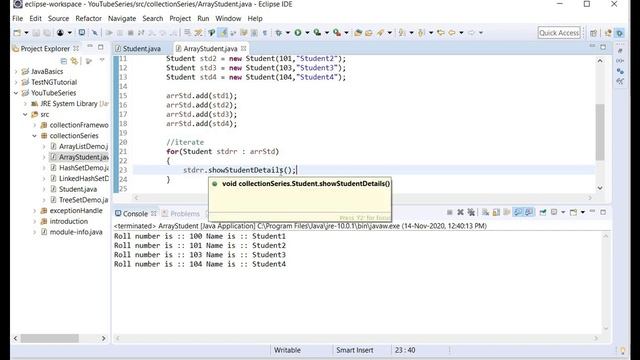The width and height of the screenshot is (640, 360).
Task: Open the Debug button dropdown arrow
Action: pyautogui.click(x=288, y=33)
